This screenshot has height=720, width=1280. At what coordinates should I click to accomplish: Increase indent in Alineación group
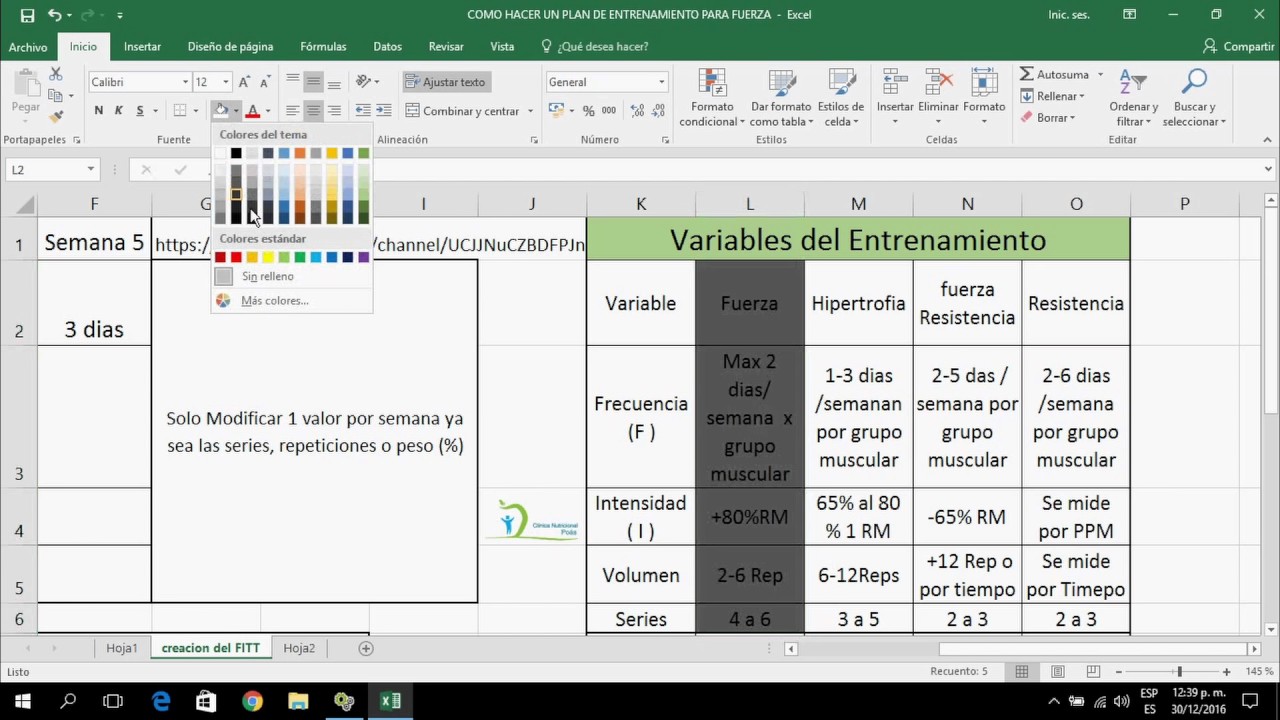(385, 111)
